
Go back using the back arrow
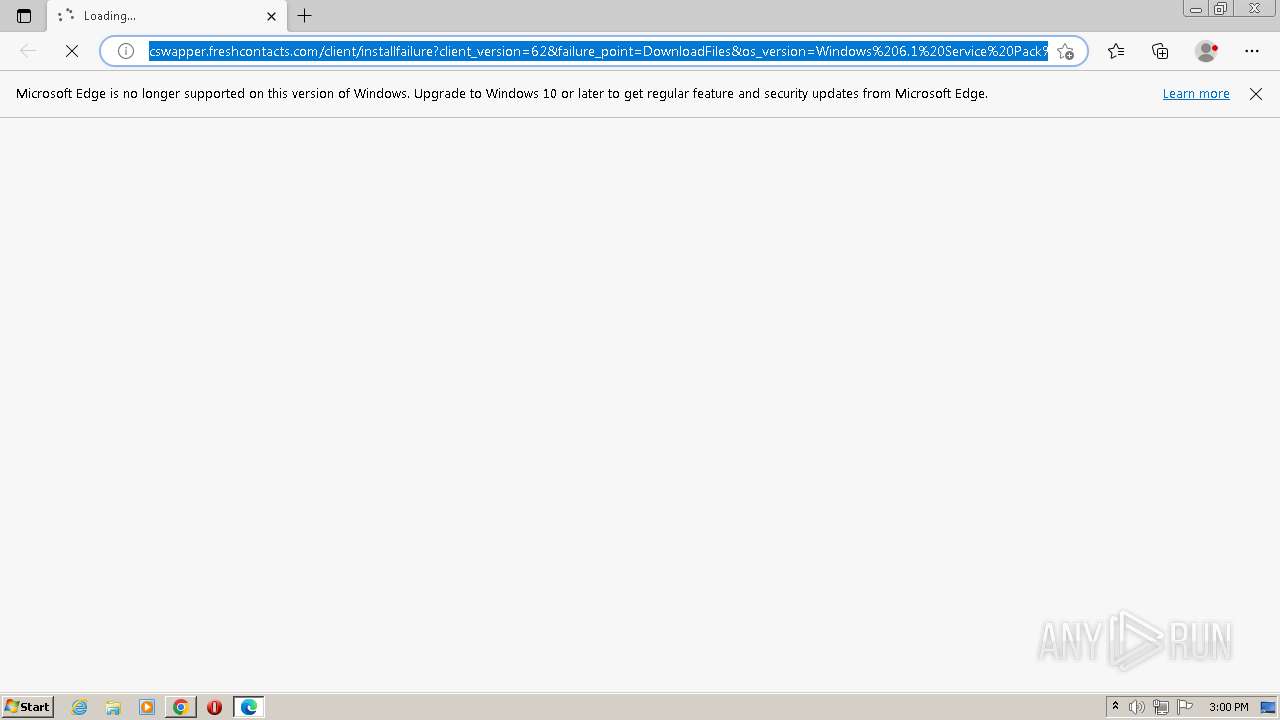point(28,51)
